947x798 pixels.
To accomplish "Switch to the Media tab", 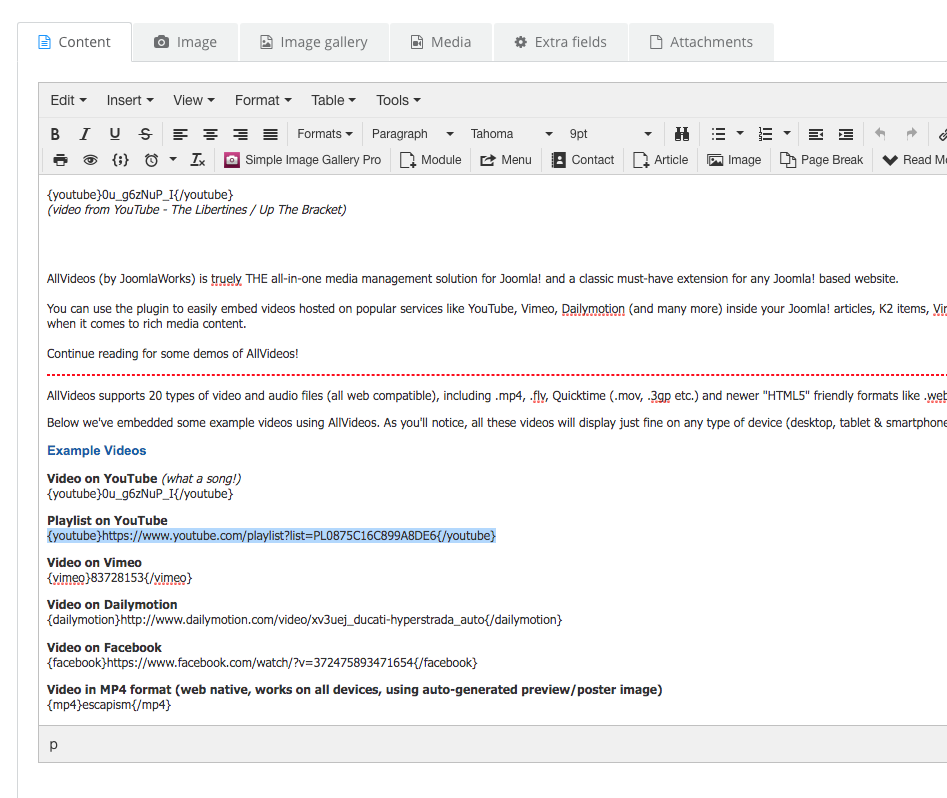I will coord(441,42).
